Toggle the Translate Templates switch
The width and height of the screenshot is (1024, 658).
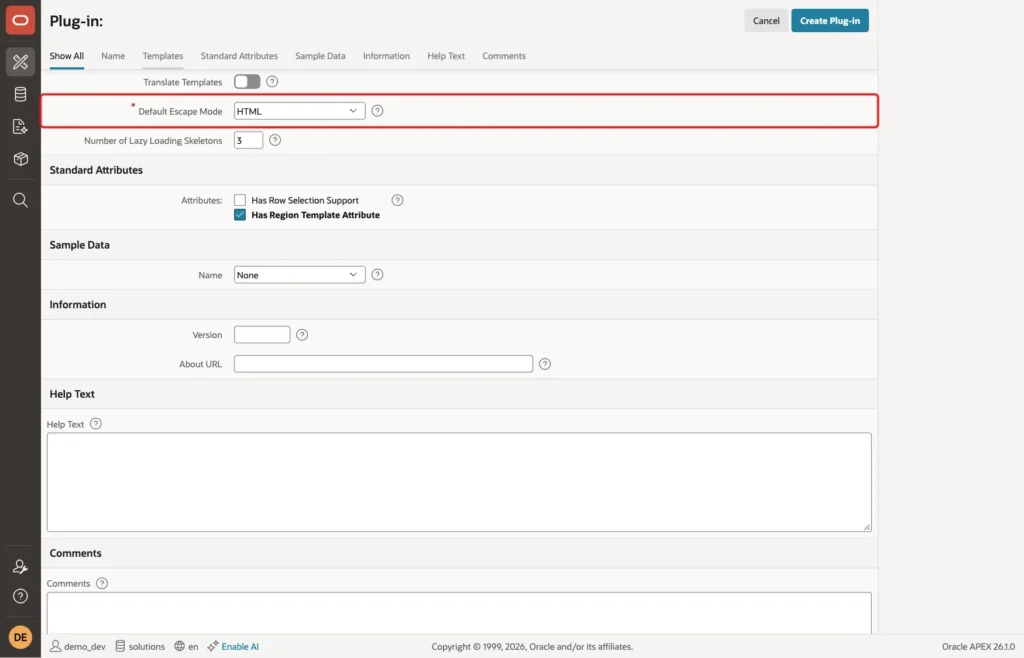click(x=247, y=82)
